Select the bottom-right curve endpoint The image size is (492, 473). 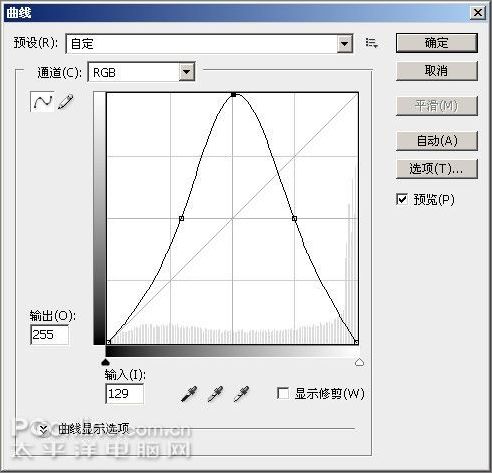pyautogui.click(x=356, y=342)
